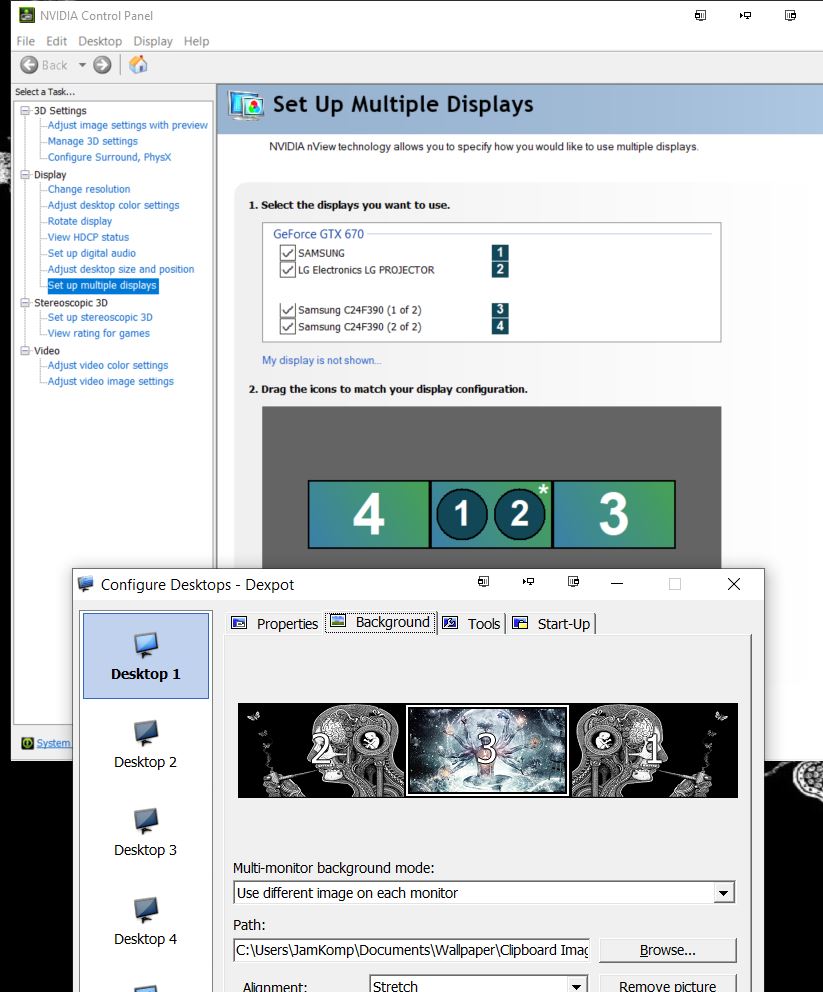This screenshot has width=823, height=992.
Task: Uncheck Samsung C24F390 (1 of 2)
Action: 287,311
